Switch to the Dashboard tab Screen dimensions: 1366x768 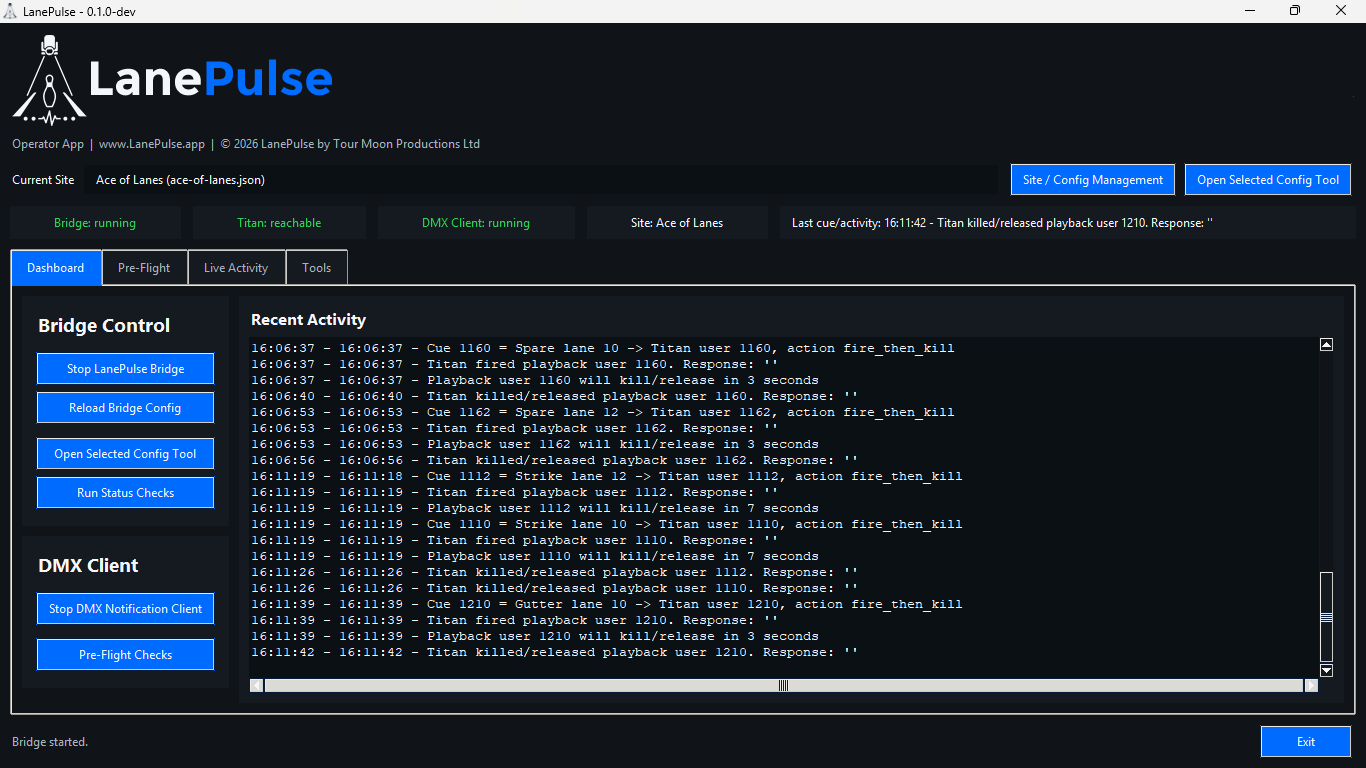[x=56, y=268]
